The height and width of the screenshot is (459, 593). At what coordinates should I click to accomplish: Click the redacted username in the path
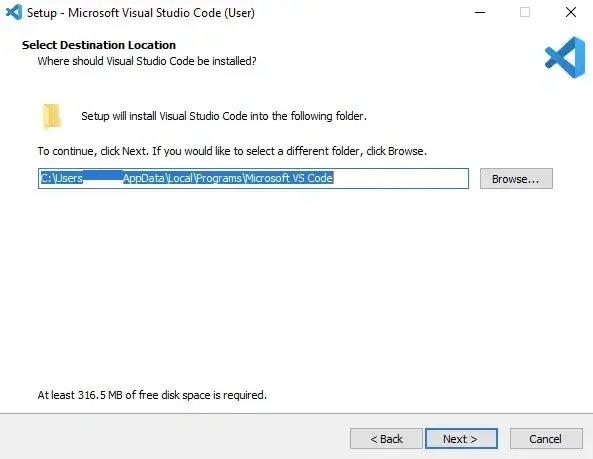click(102, 178)
